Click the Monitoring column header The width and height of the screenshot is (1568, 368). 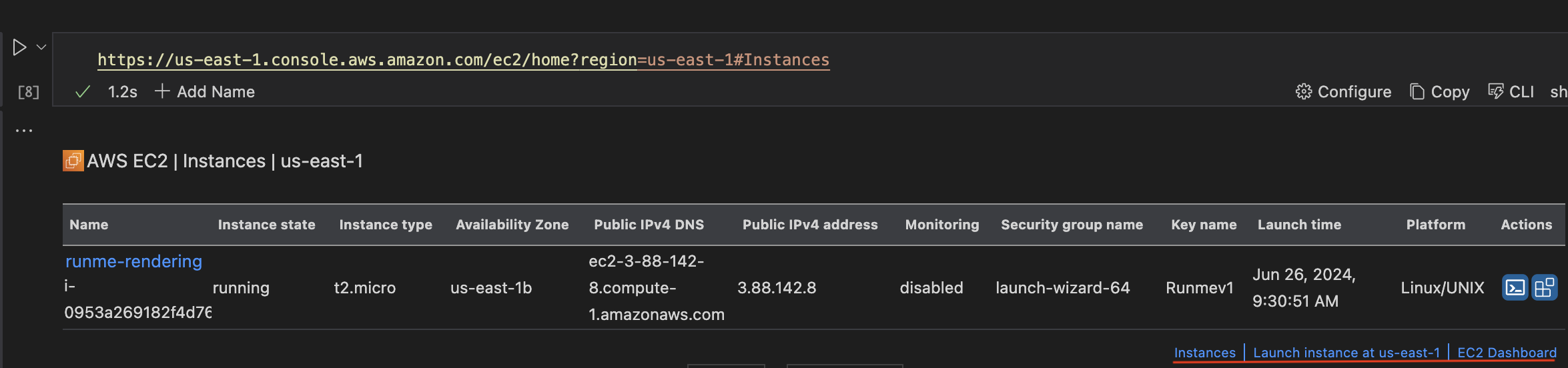click(942, 225)
